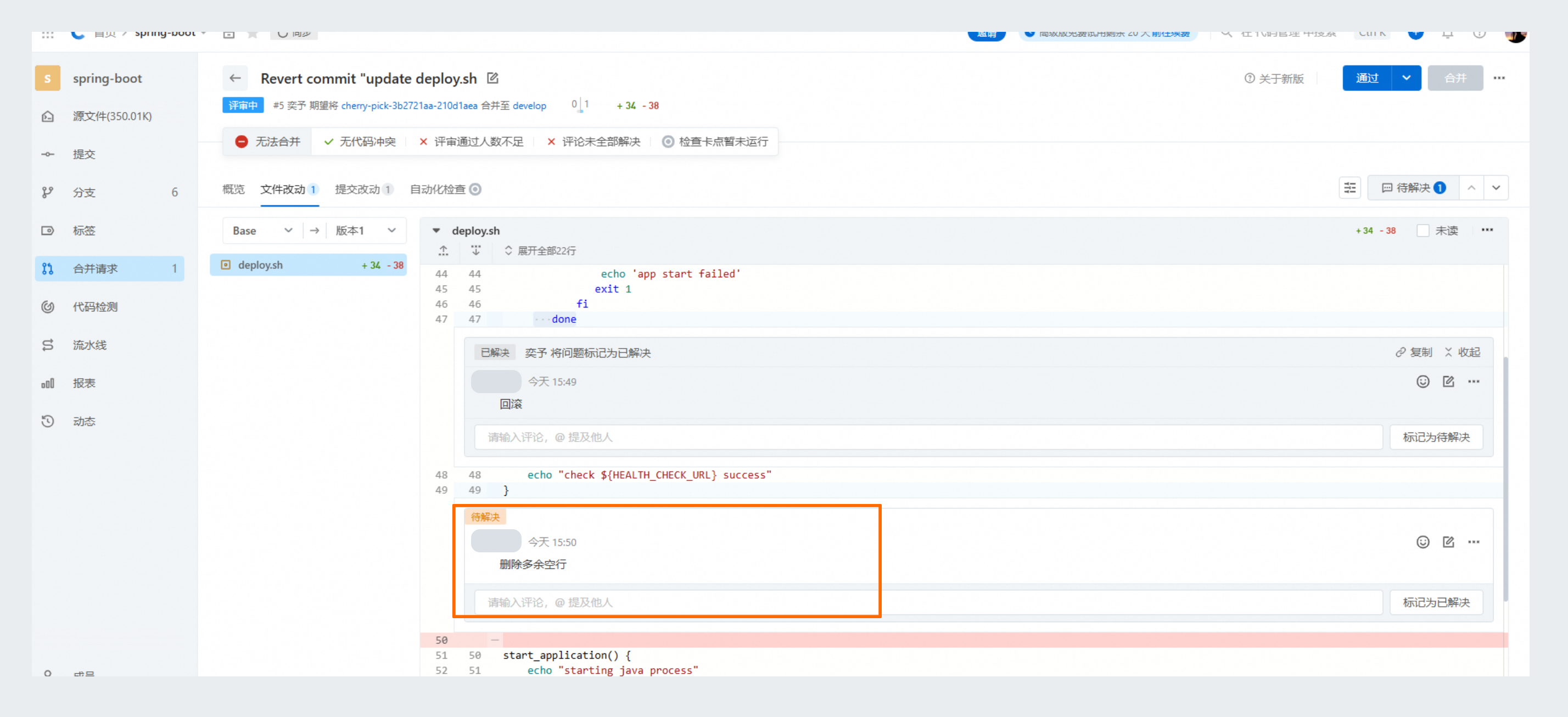Expand lines downward in deploy.sh diff
This screenshot has height=717, width=1568.
tap(475, 251)
